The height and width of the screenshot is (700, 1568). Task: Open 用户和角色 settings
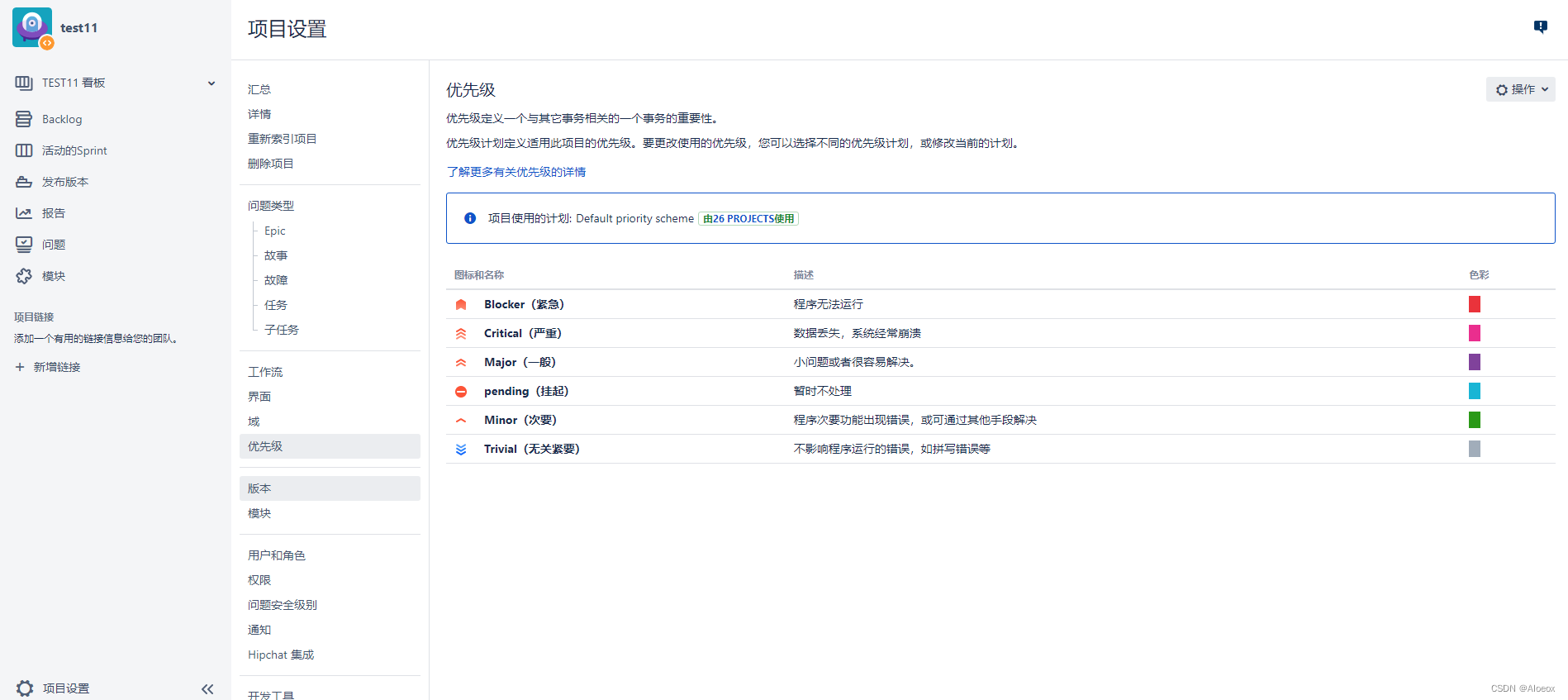277,555
